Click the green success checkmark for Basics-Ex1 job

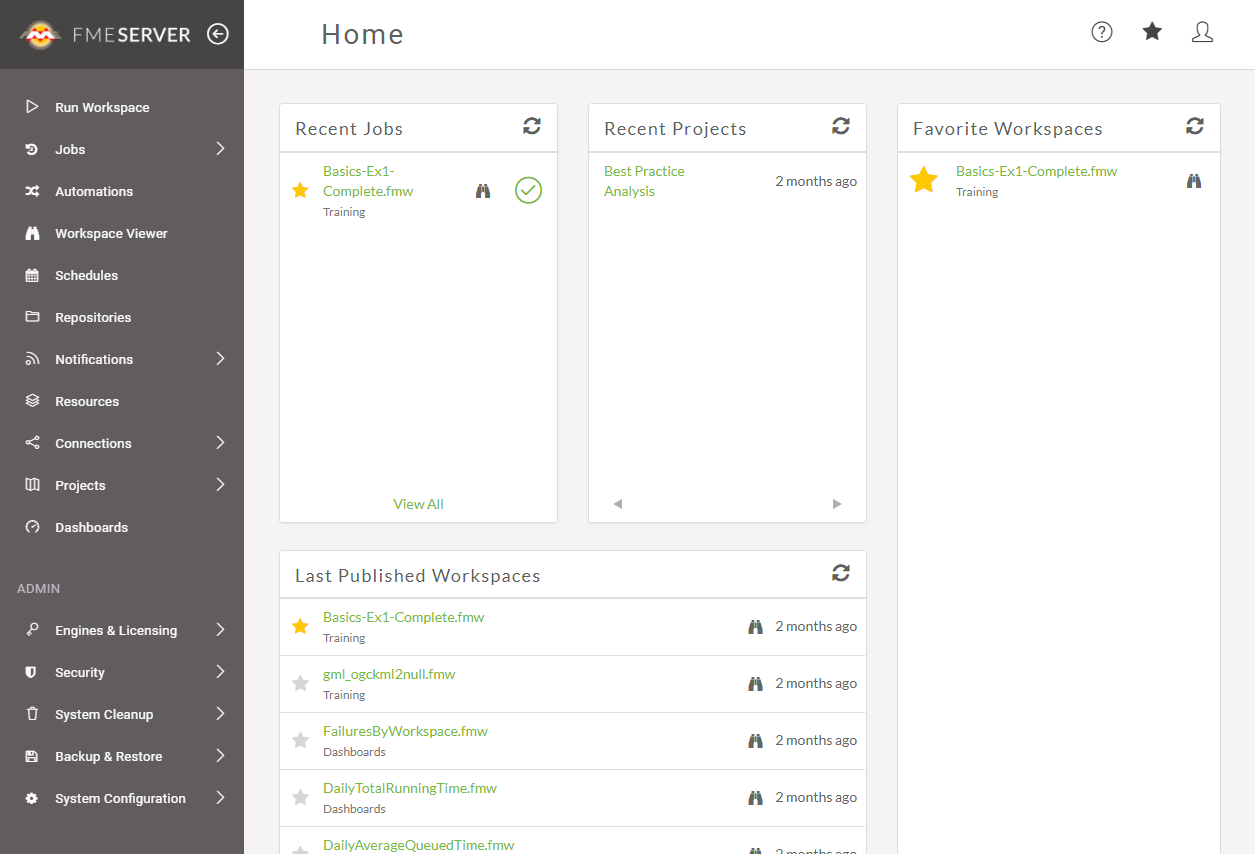tap(528, 190)
